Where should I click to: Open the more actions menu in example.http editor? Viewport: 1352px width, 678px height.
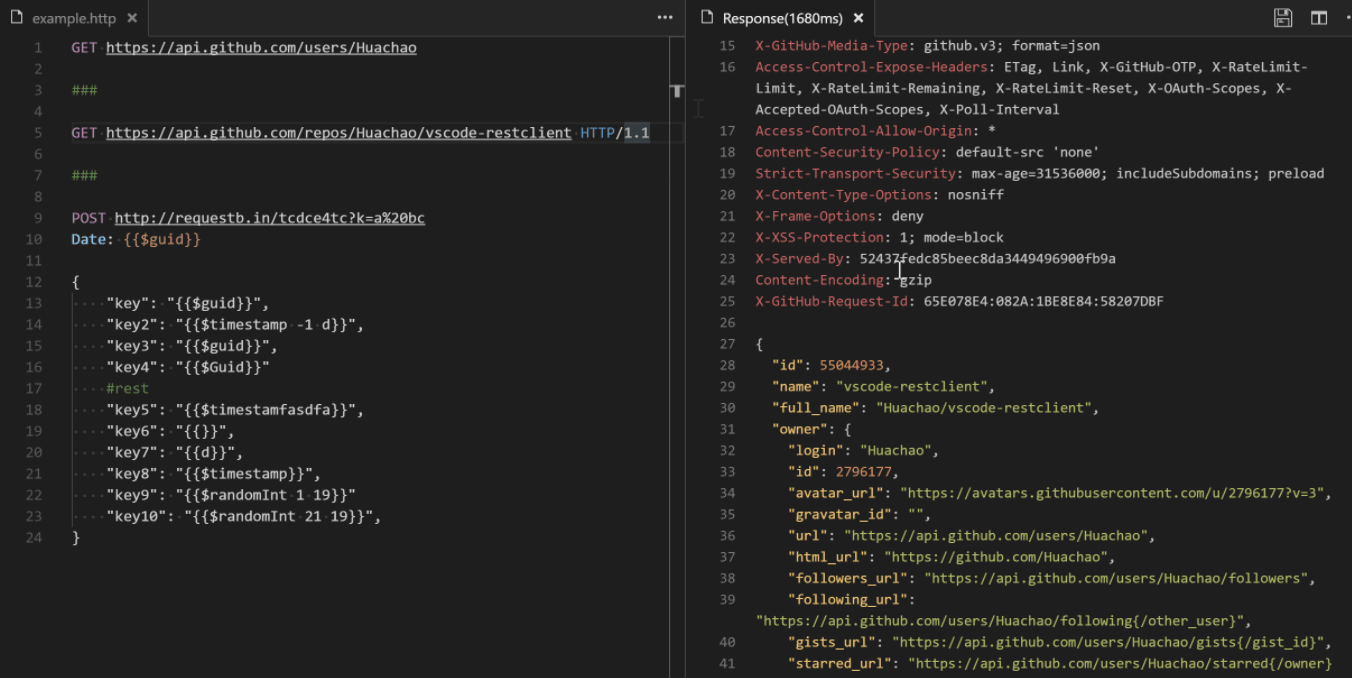click(x=664, y=17)
